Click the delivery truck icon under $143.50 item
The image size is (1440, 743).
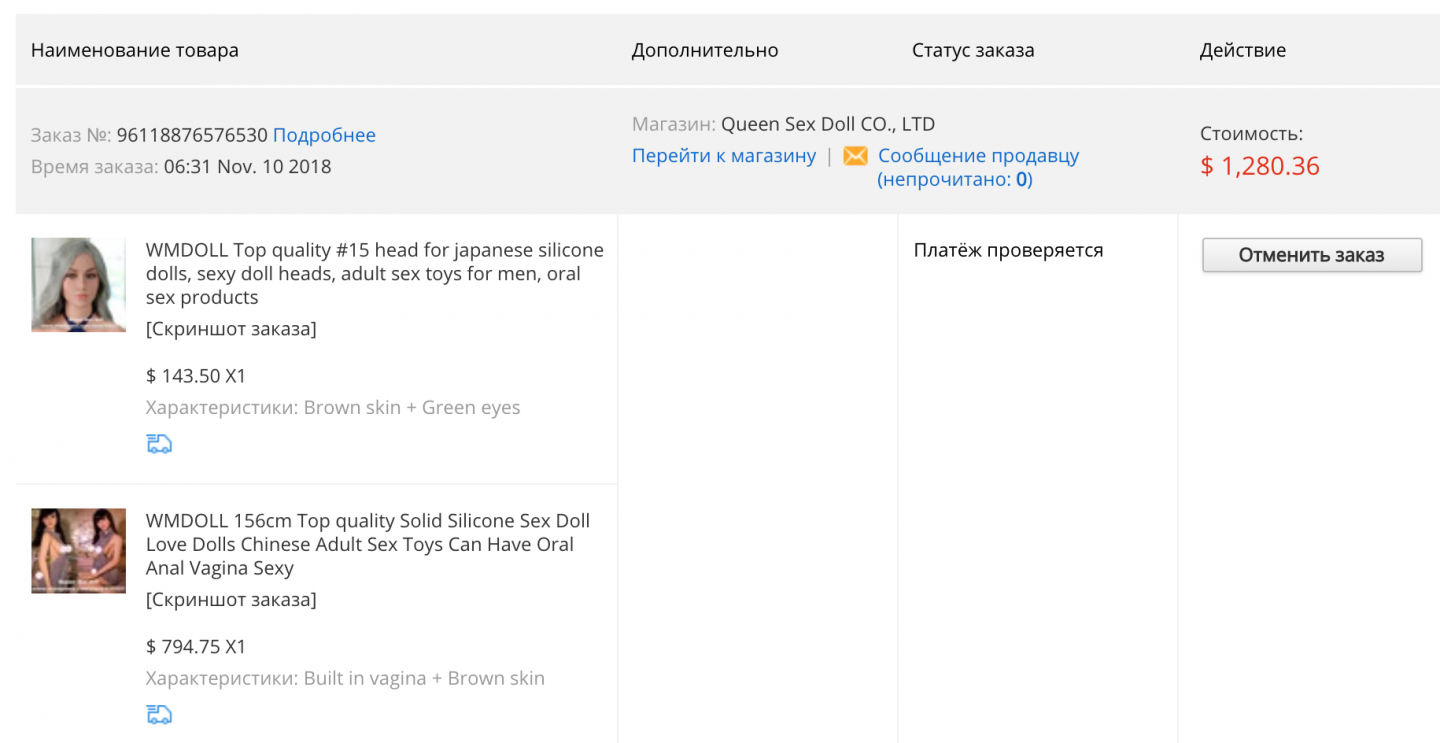tap(159, 444)
